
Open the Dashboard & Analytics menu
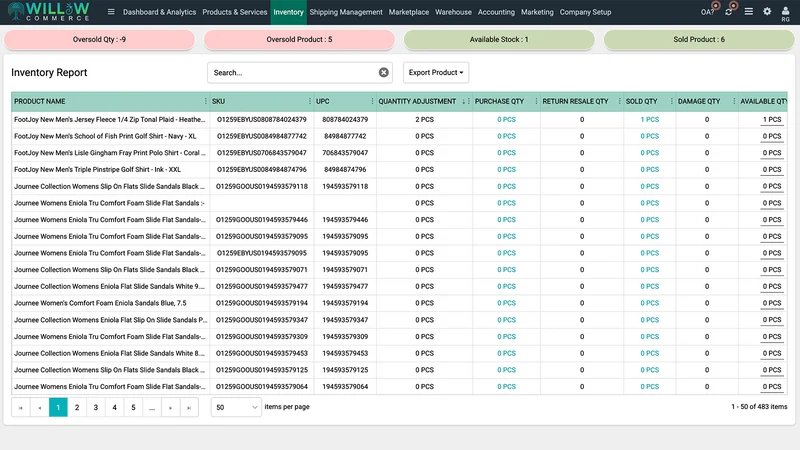[x=159, y=12]
